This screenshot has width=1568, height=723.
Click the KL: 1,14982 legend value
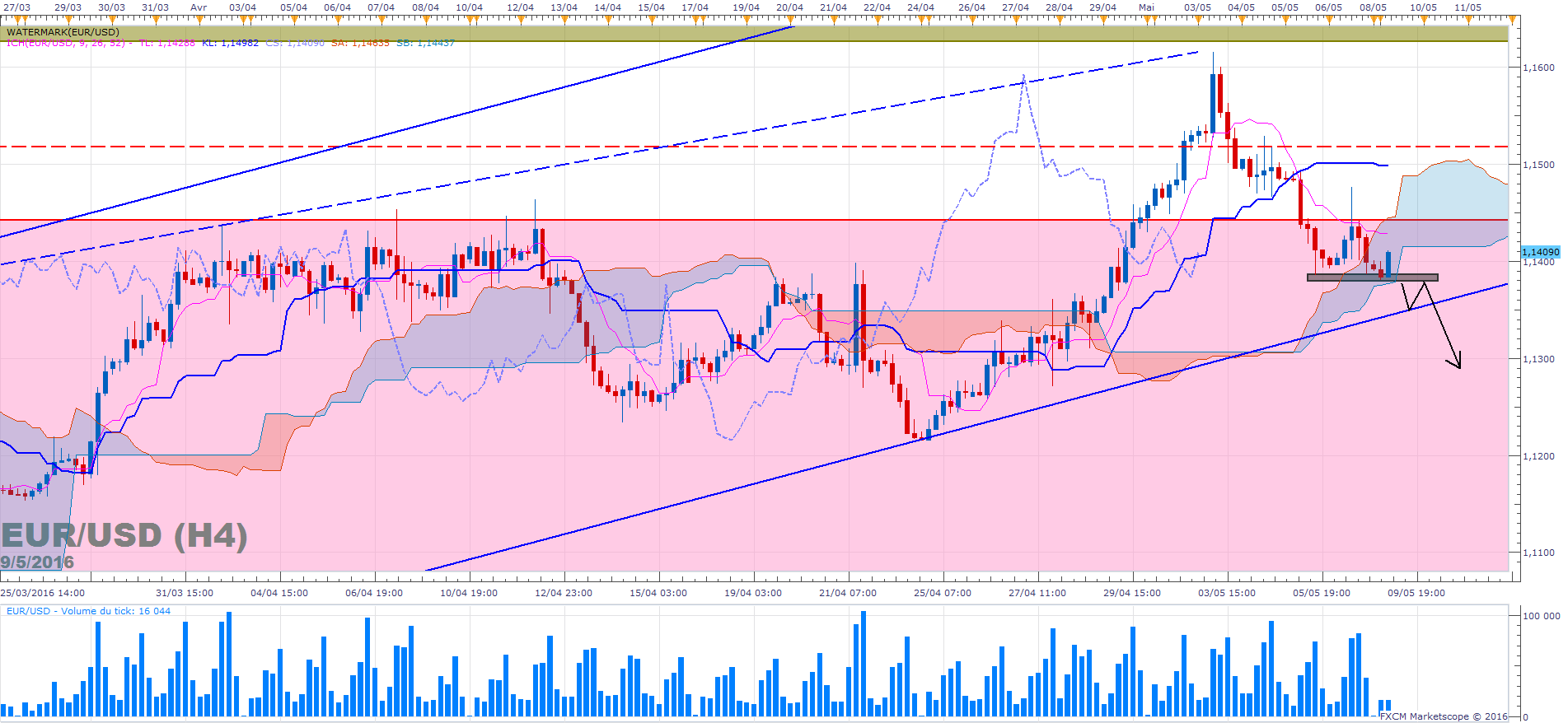coord(230,43)
